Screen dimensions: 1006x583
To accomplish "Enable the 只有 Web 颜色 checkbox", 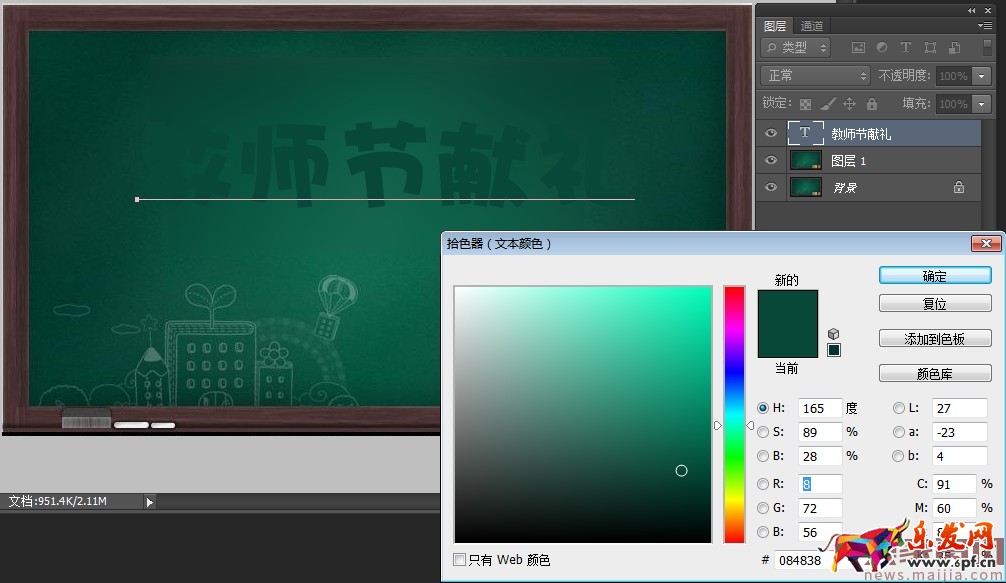I will click(x=458, y=560).
